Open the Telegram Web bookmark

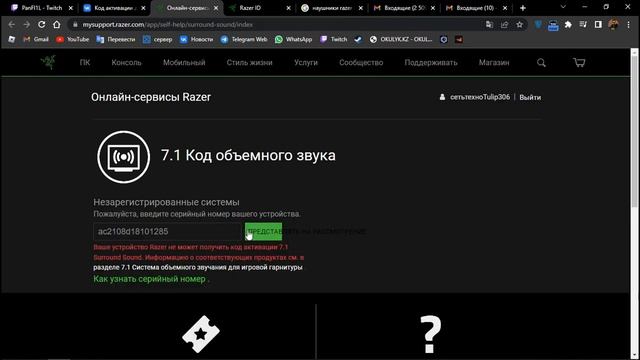[x=244, y=40]
